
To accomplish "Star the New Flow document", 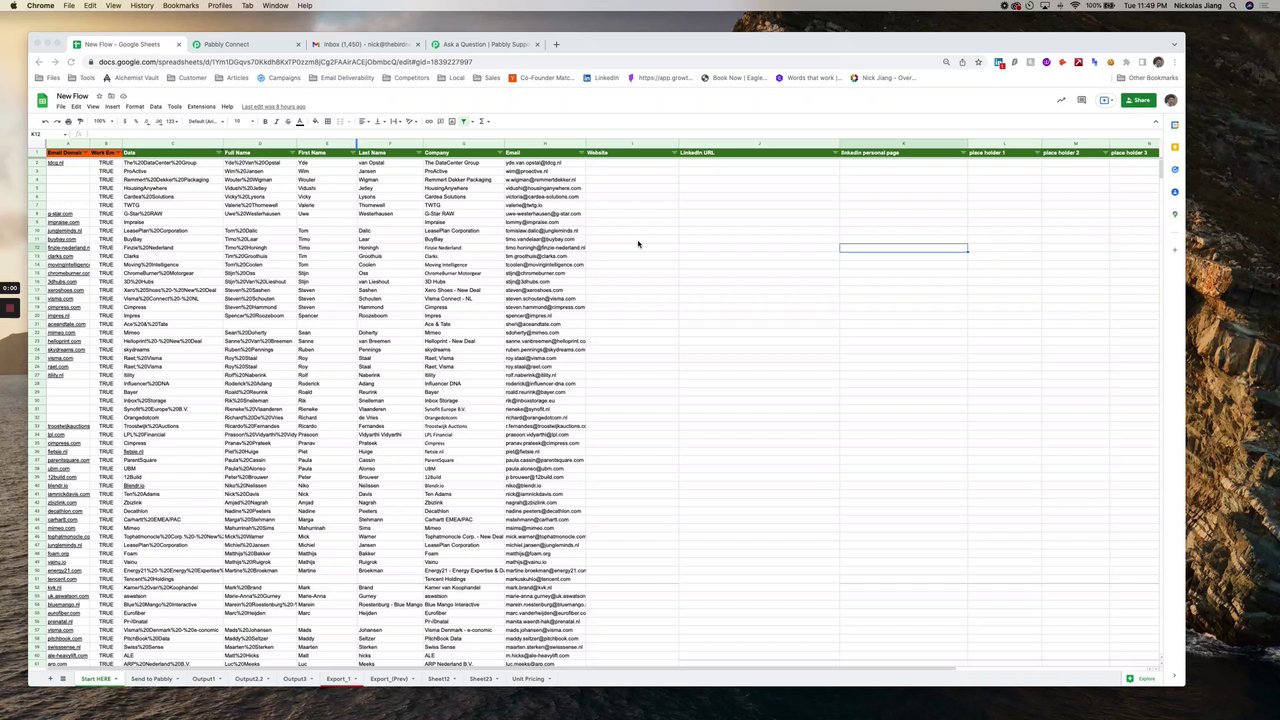I will coord(99,96).
